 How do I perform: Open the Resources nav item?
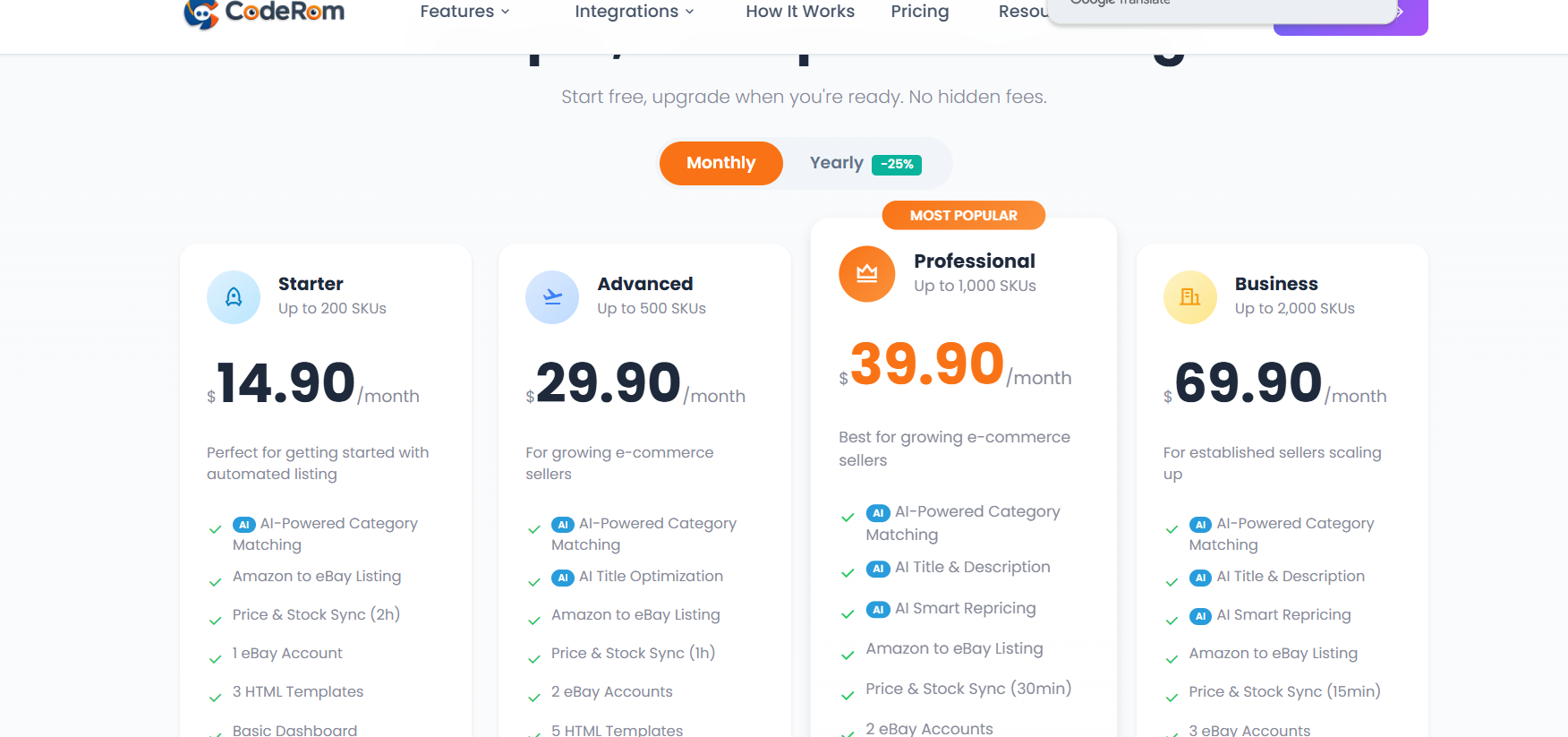click(1023, 12)
